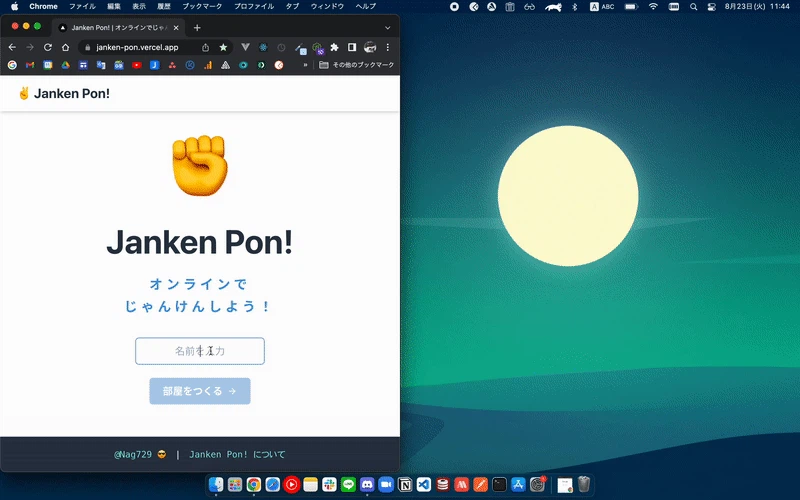Open Zoom from the Dock
This screenshot has width=800, height=500.
(386, 484)
